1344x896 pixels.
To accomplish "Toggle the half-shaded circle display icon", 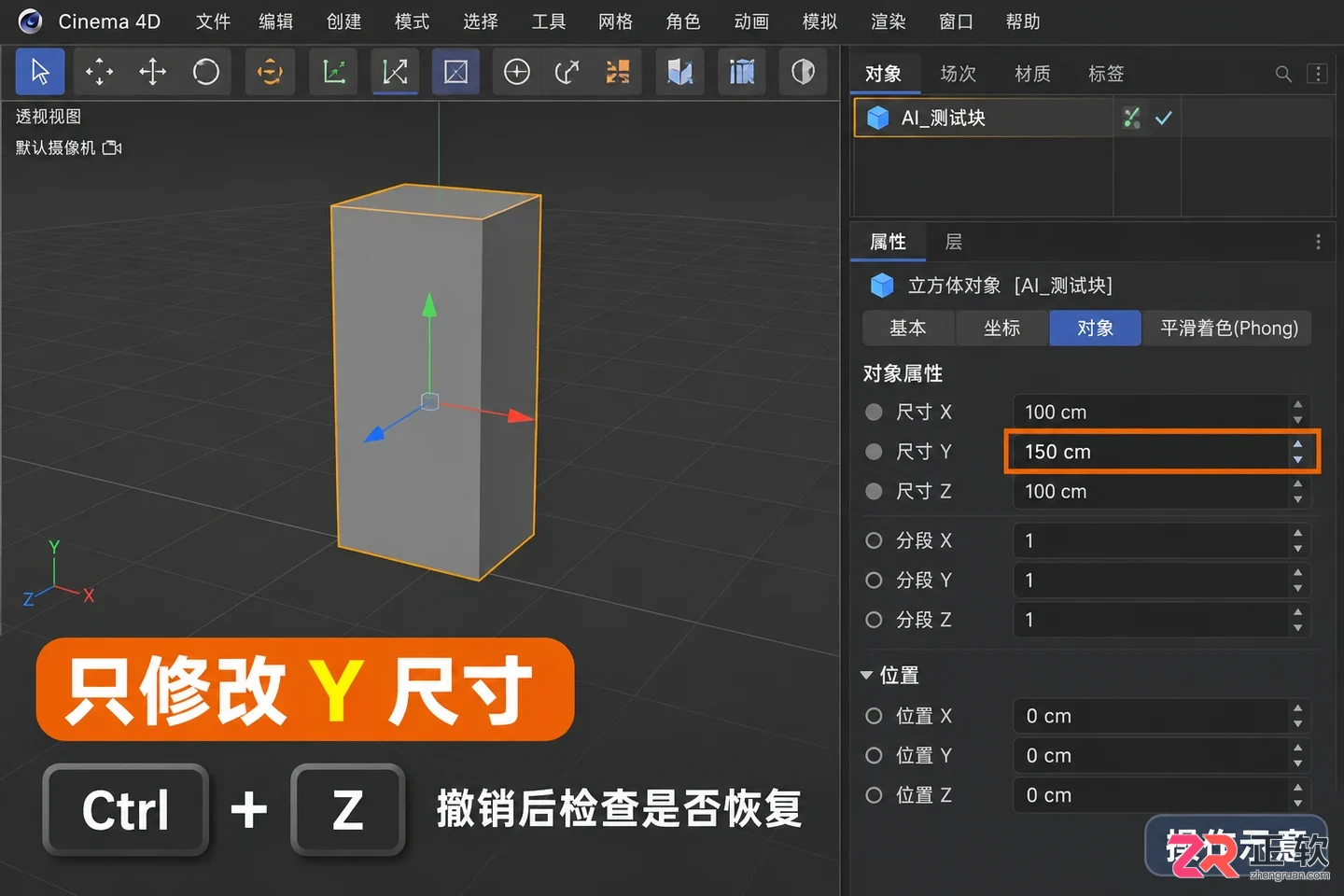I will pyautogui.click(x=803, y=72).
